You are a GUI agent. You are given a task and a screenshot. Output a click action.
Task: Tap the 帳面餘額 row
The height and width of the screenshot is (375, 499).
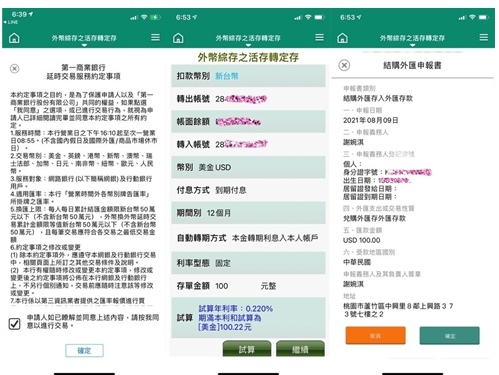pos(248,122)
